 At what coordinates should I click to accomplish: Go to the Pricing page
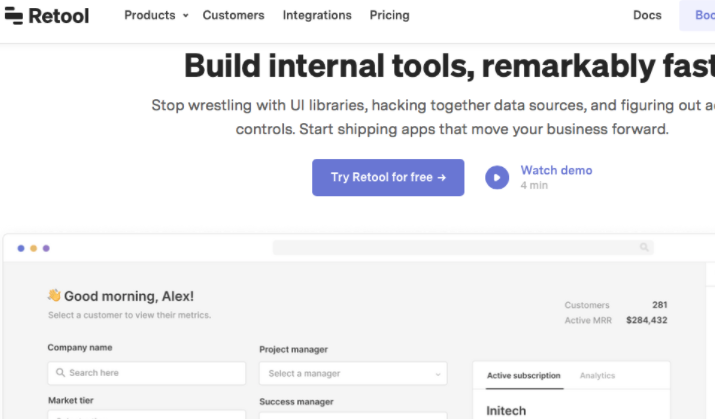click(389, 16)
